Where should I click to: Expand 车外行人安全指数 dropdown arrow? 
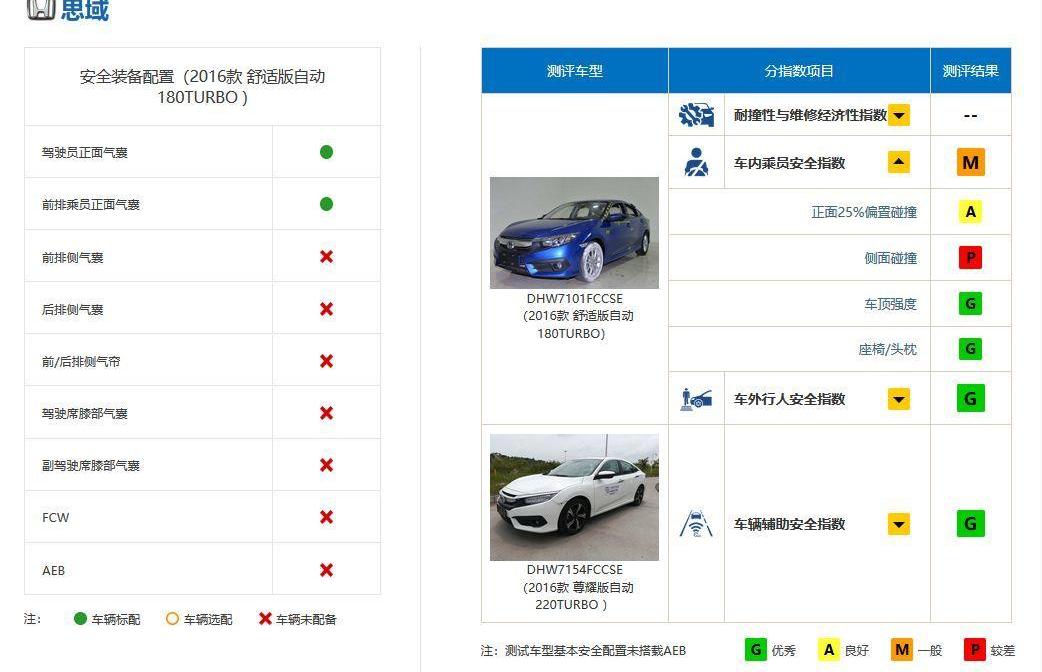tap(898, 399)
